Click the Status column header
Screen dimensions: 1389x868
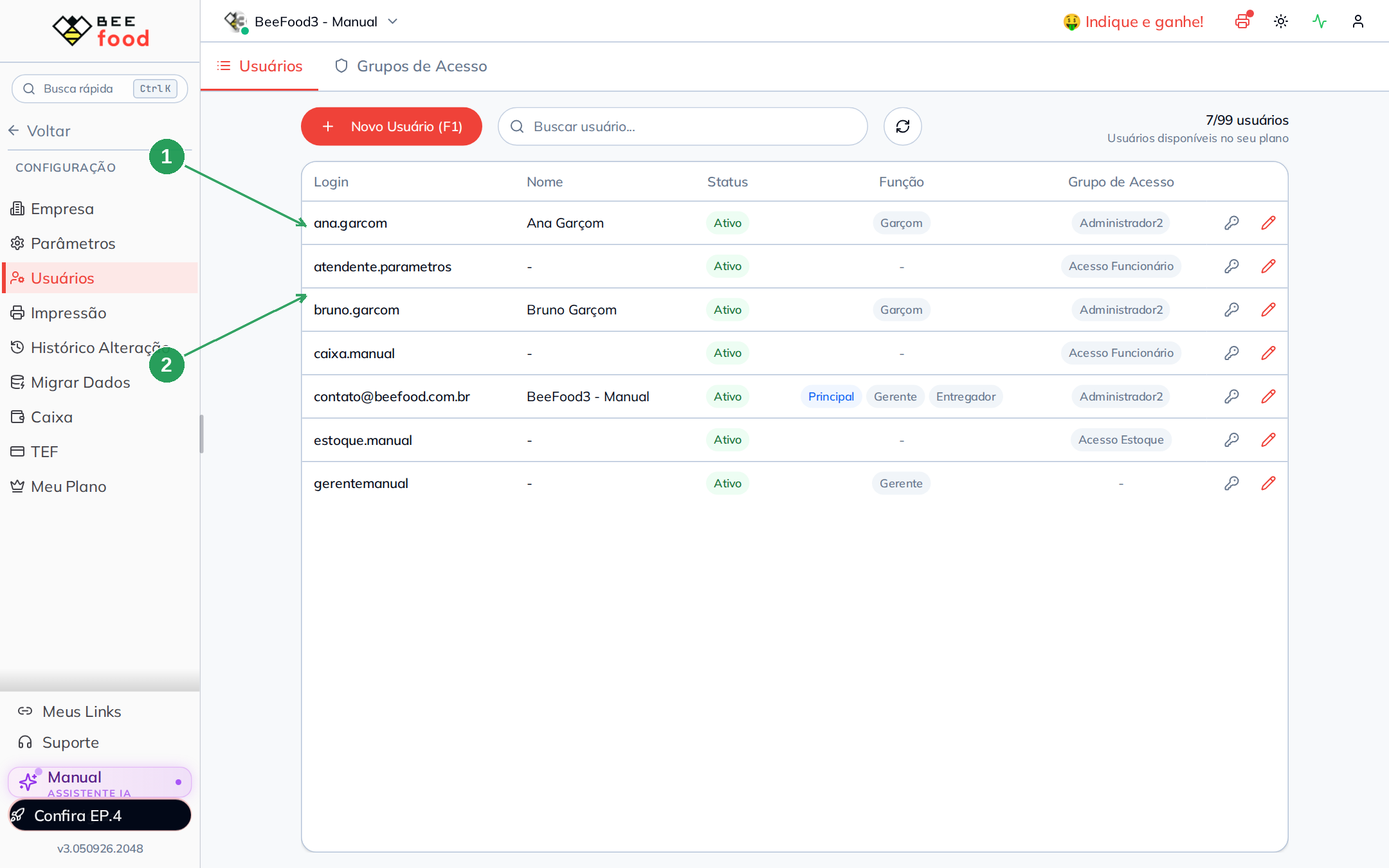pyautogui.click(x=727, y=182)
